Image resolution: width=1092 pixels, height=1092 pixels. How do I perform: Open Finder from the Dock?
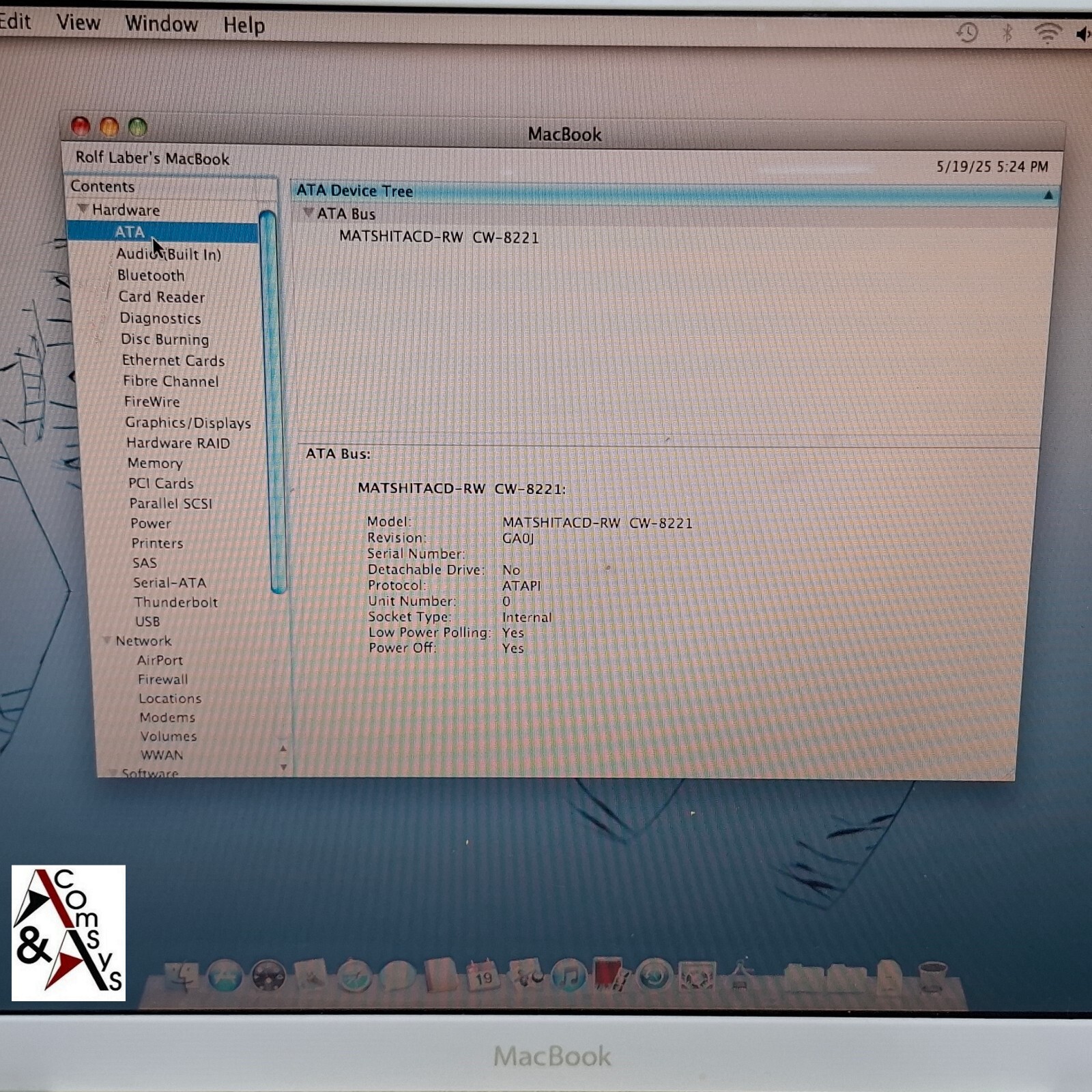[181, 978]
